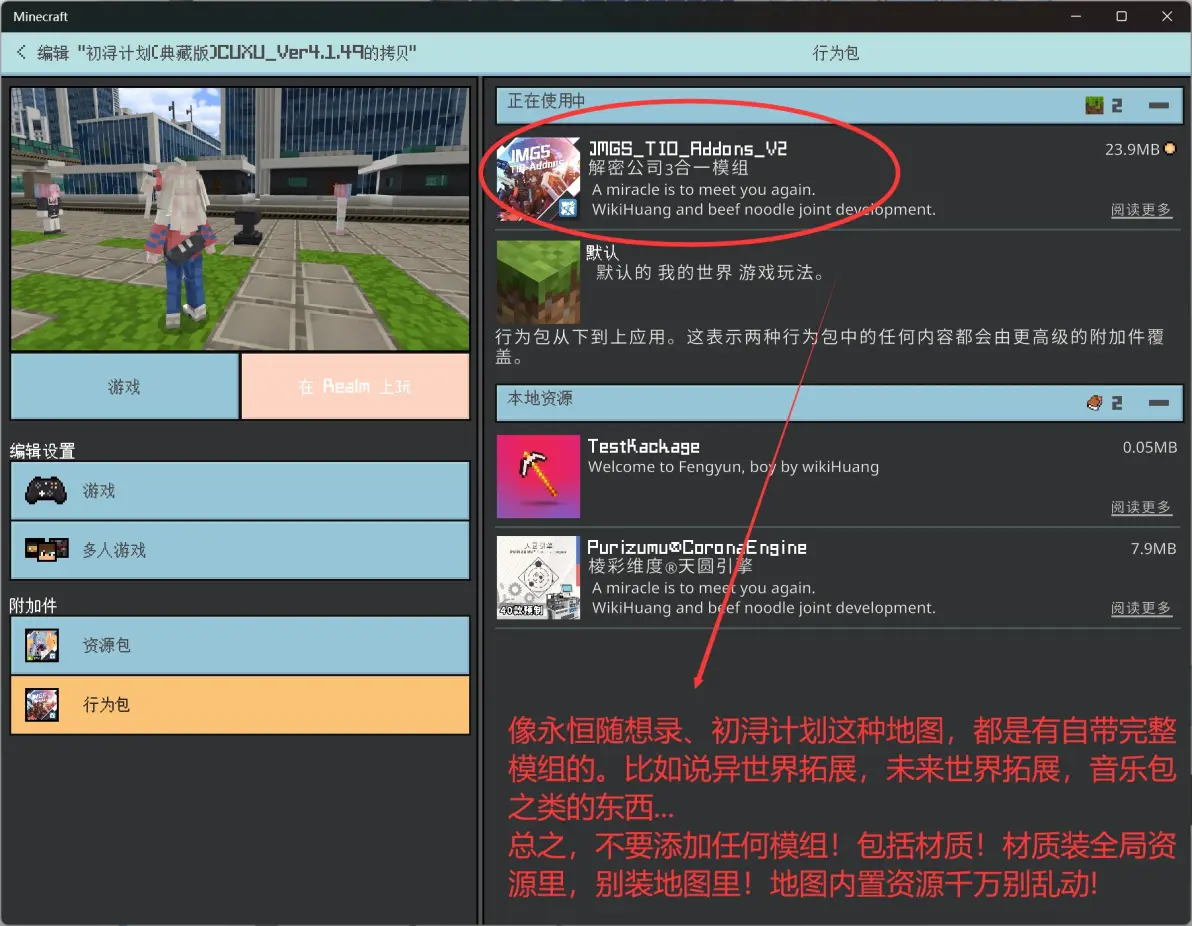Click the 游戏 play button under preview
The width and height of the screenshot is (1192, 926).
point(124,386)
